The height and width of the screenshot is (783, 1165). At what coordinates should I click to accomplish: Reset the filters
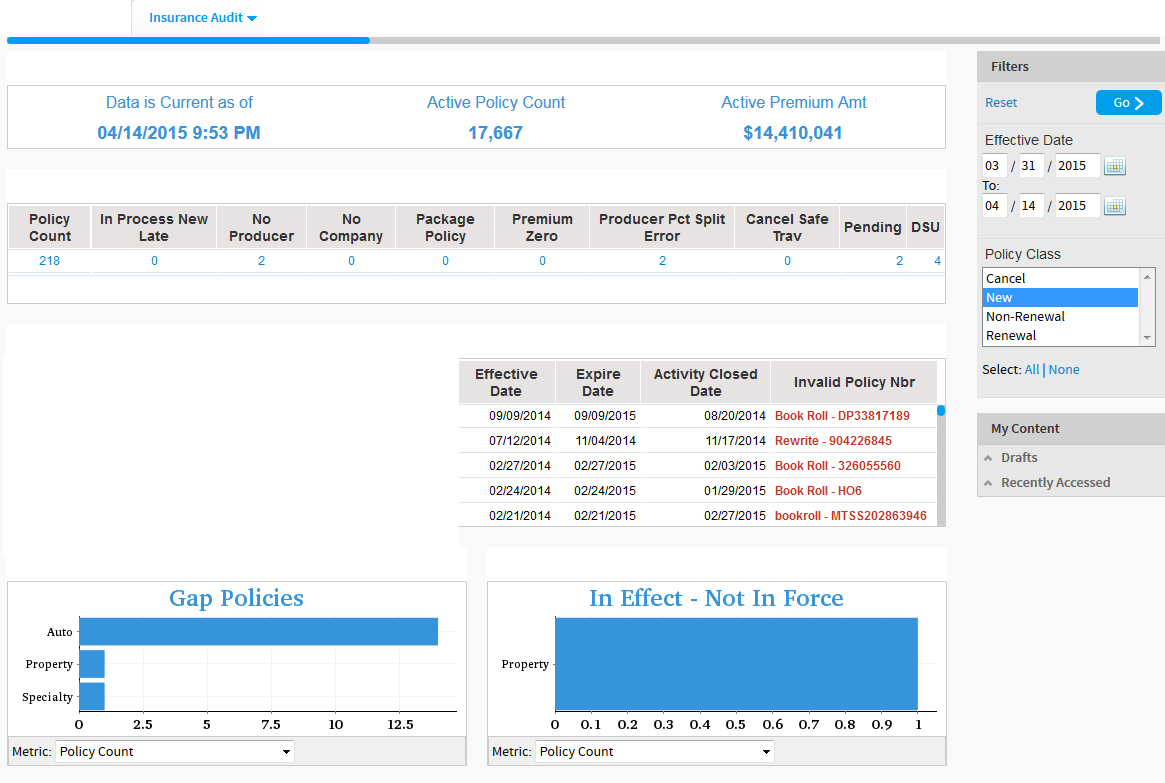(1001, 103)
